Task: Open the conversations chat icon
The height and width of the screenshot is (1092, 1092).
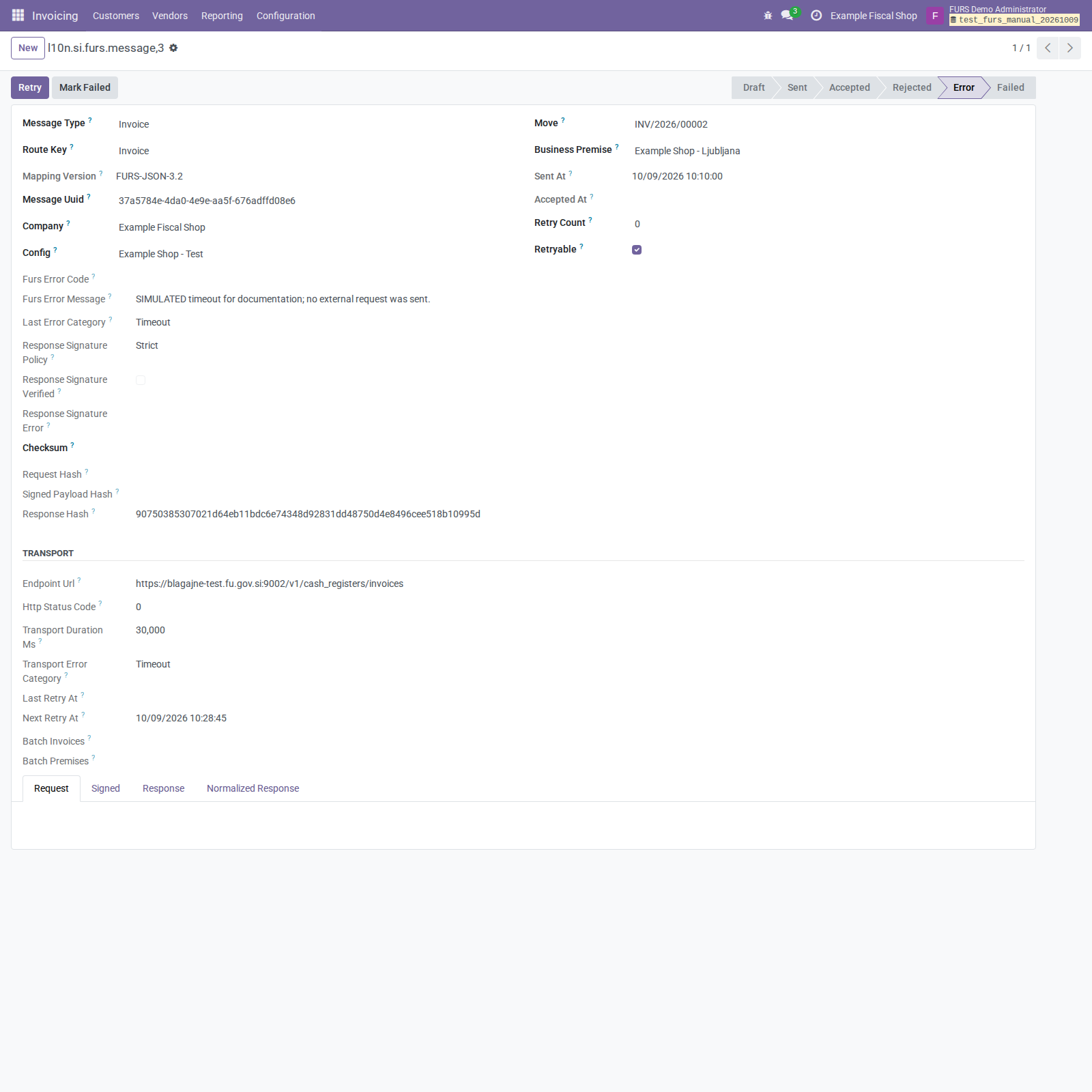Action: pos(787,15)
